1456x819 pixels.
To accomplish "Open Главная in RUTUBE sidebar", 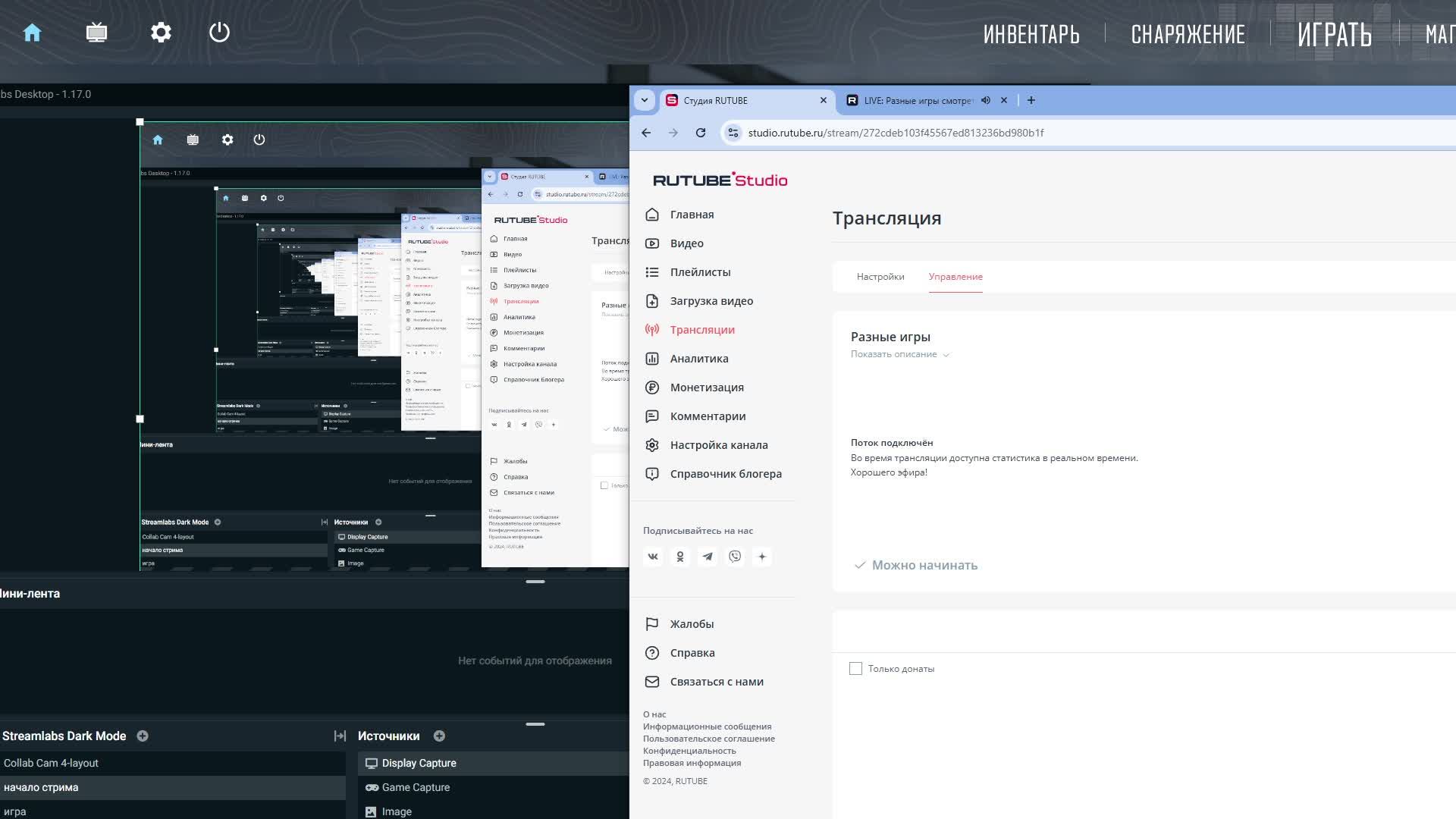I will click(x=692, y=215).
